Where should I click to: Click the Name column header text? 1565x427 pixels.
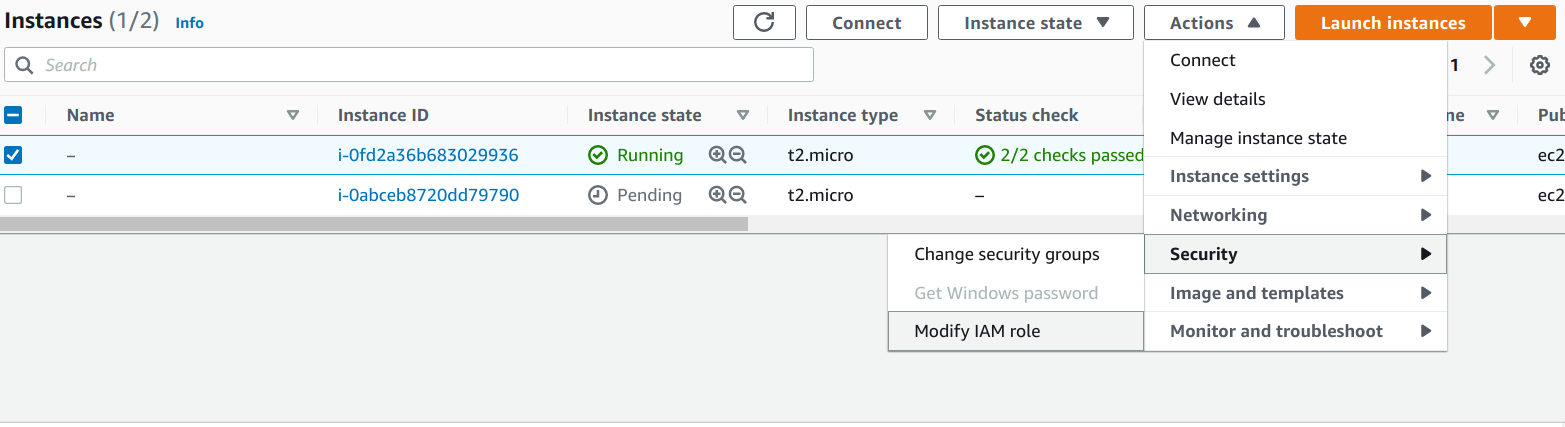click(x=90, y=115)
